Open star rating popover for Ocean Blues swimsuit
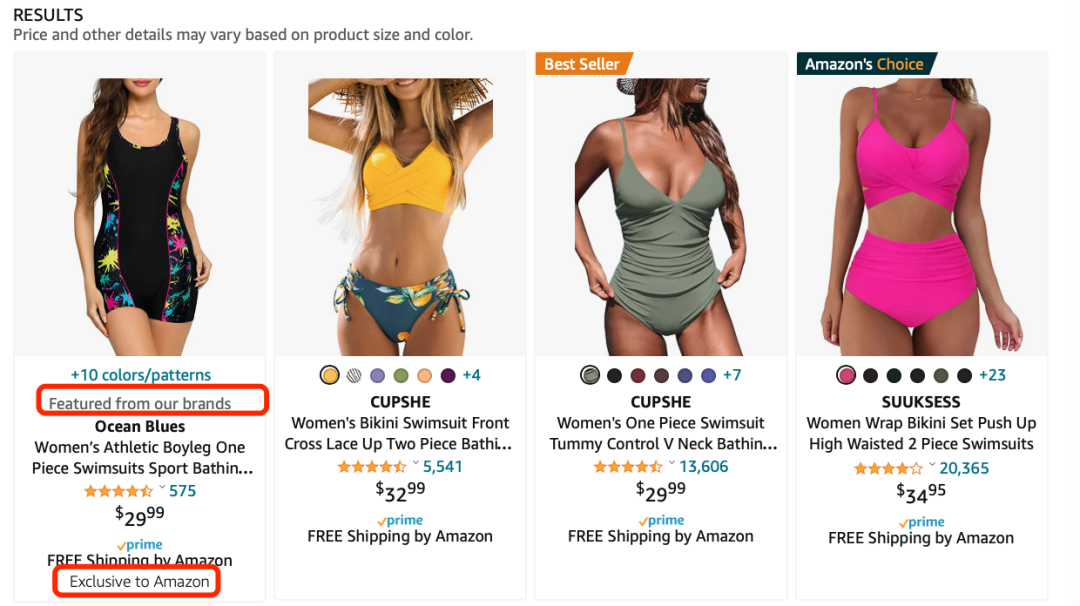Viewport: 1080px width, 606px height. click(x=162, y=490)
